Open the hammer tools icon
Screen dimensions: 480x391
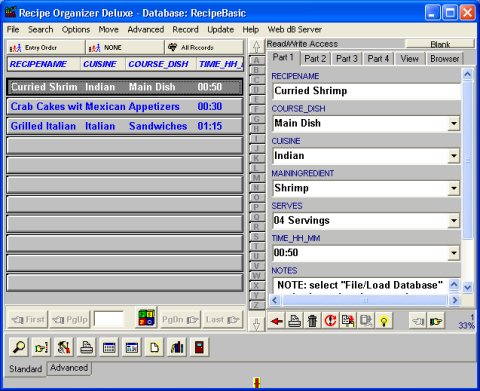click(x=64, y=347)
